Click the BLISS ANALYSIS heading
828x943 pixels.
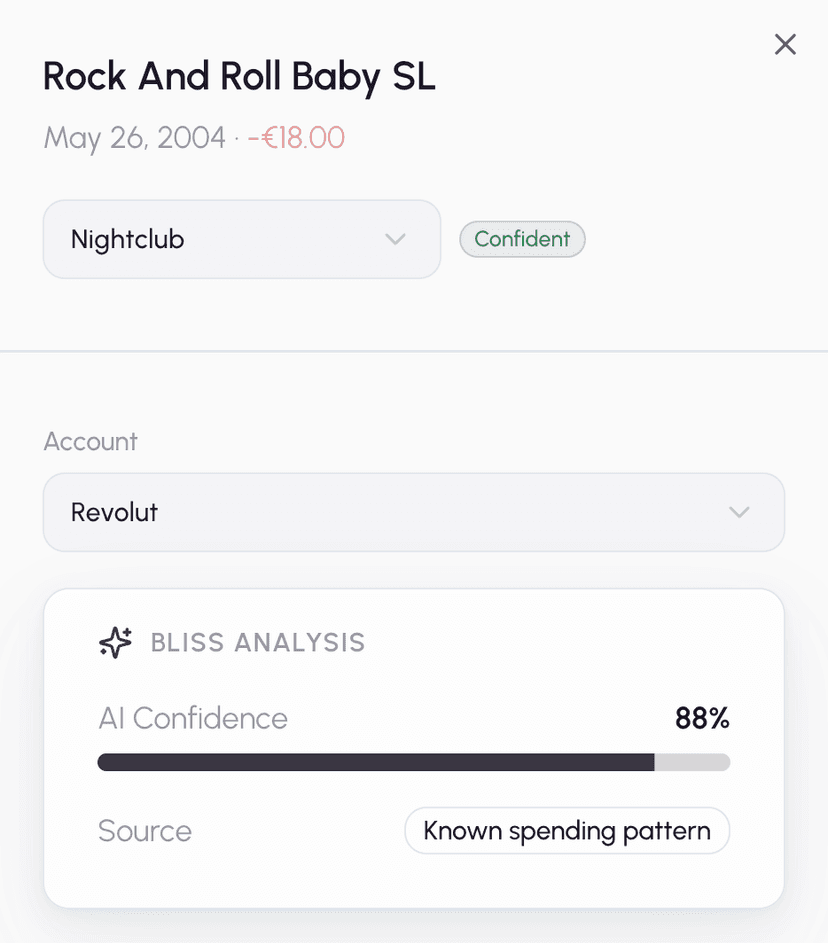point(258,642)
